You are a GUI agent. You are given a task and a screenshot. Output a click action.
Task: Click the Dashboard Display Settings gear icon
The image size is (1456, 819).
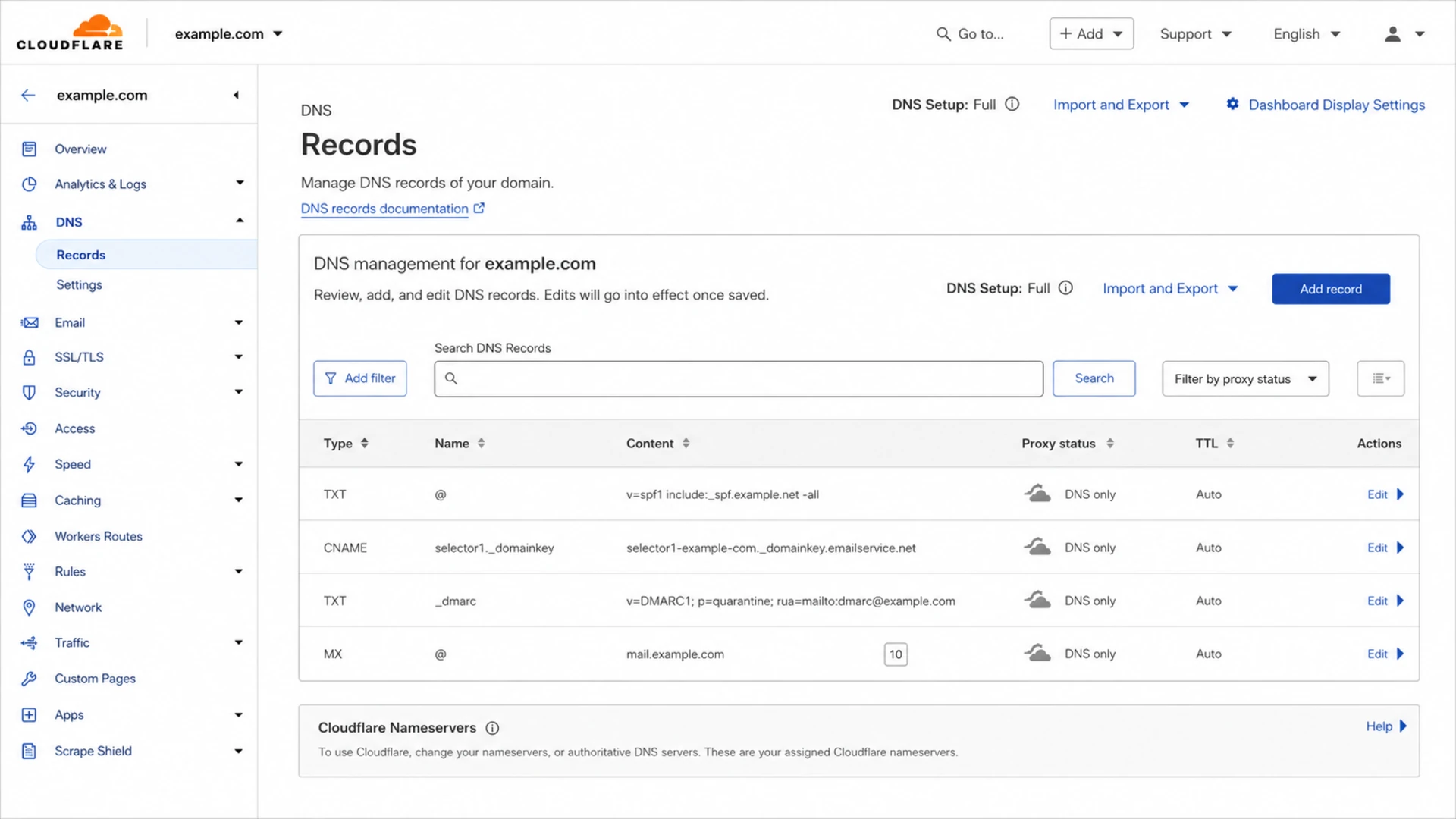pos(1233,104)
